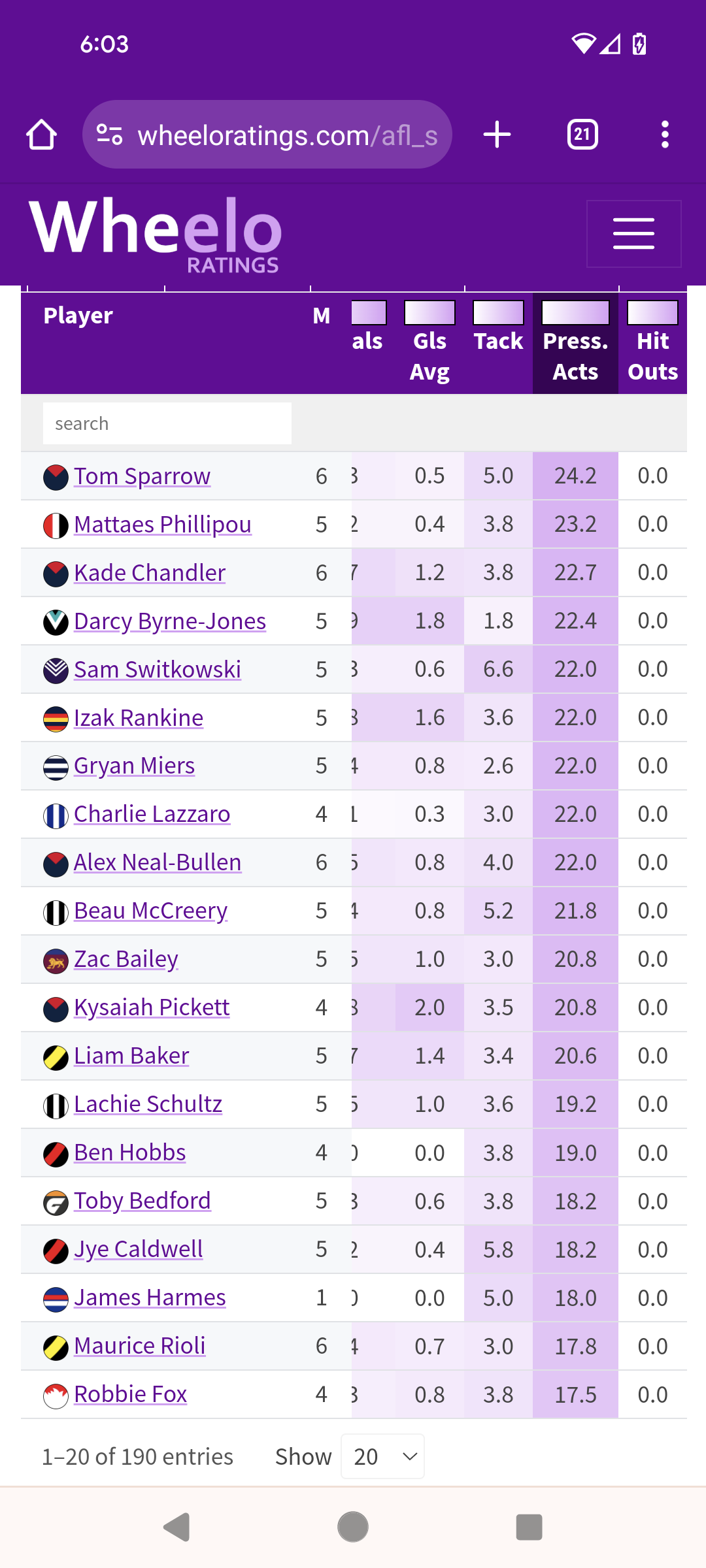Tap the Android recent apps square button
Screen dimensions: 706x1568
529,1527
